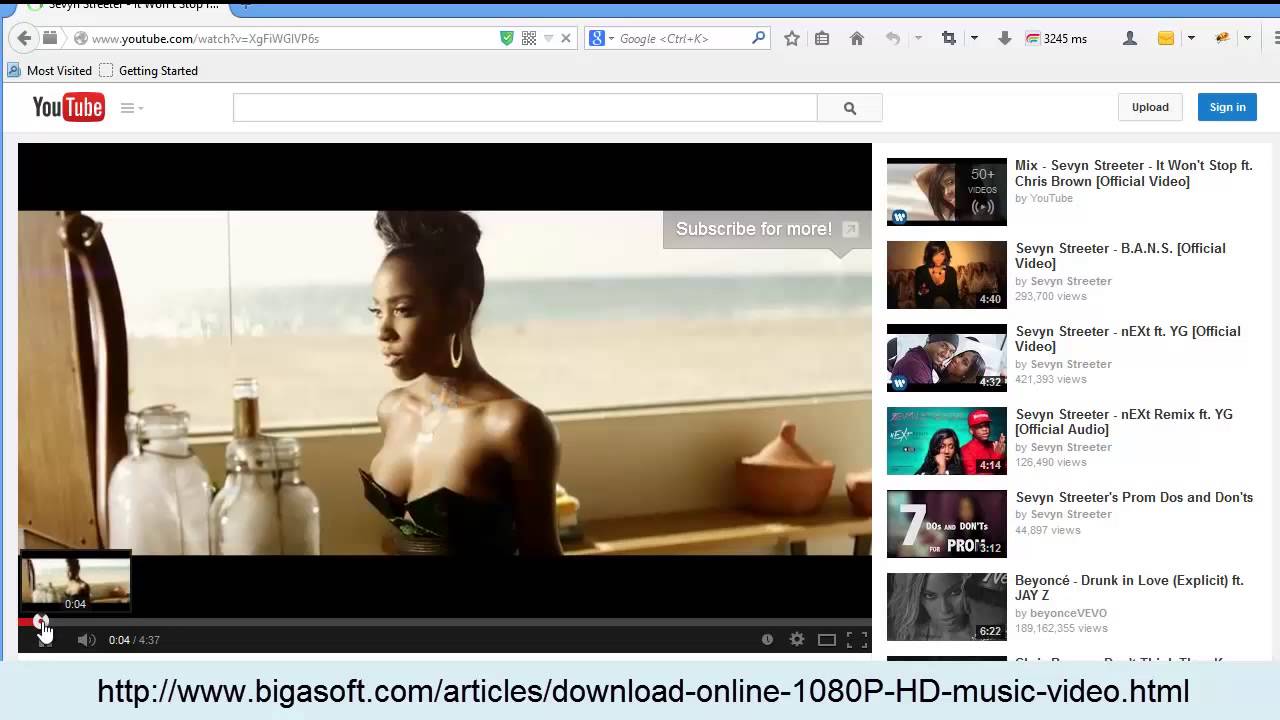The image size is (1280, 720).
Task: Toggle full screen video mode
Action: [x=857, y=640]
